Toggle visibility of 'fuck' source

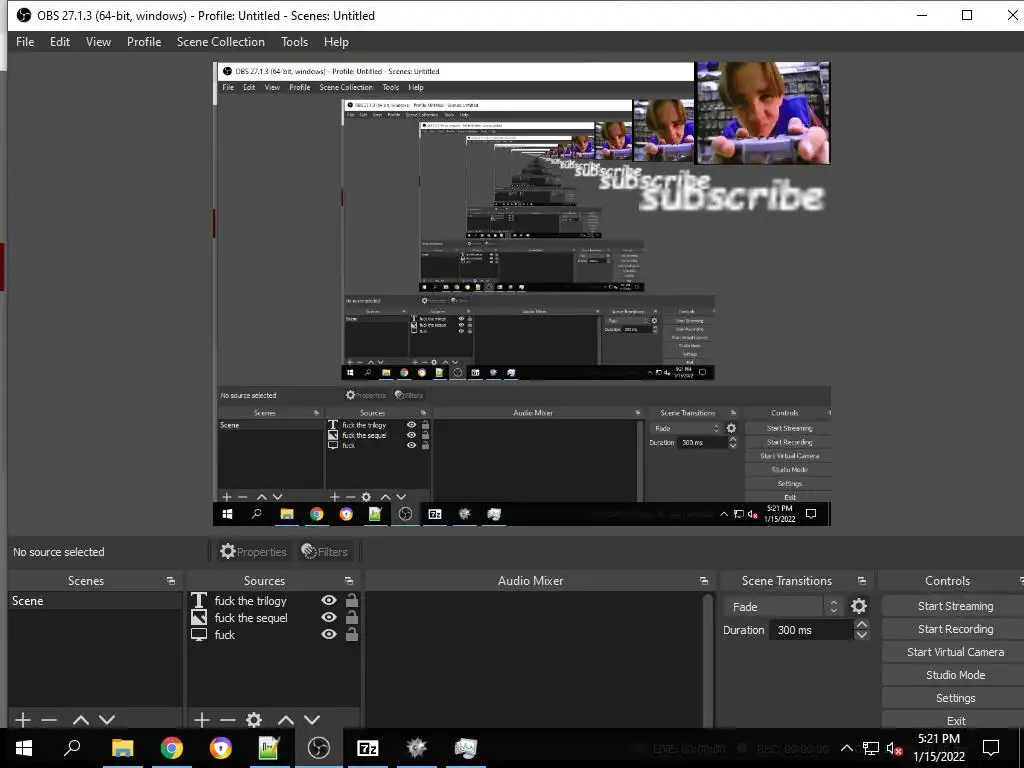click(329, 634)
